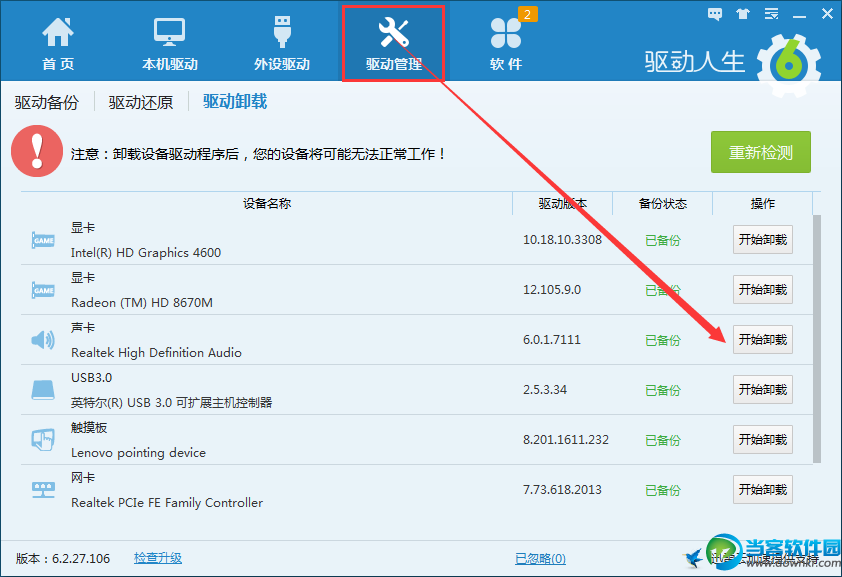Click 已备份 status for Intel HD Graphics
842x577 pixels.
pos(663,240)
